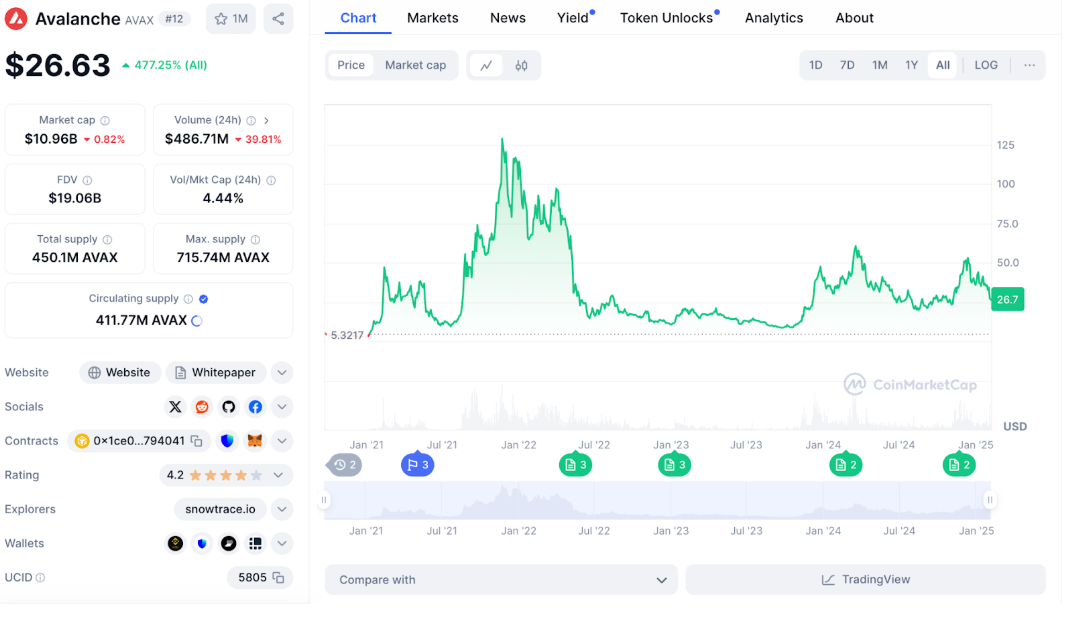
Task: Select the line chart style
Action: [486, 66]
